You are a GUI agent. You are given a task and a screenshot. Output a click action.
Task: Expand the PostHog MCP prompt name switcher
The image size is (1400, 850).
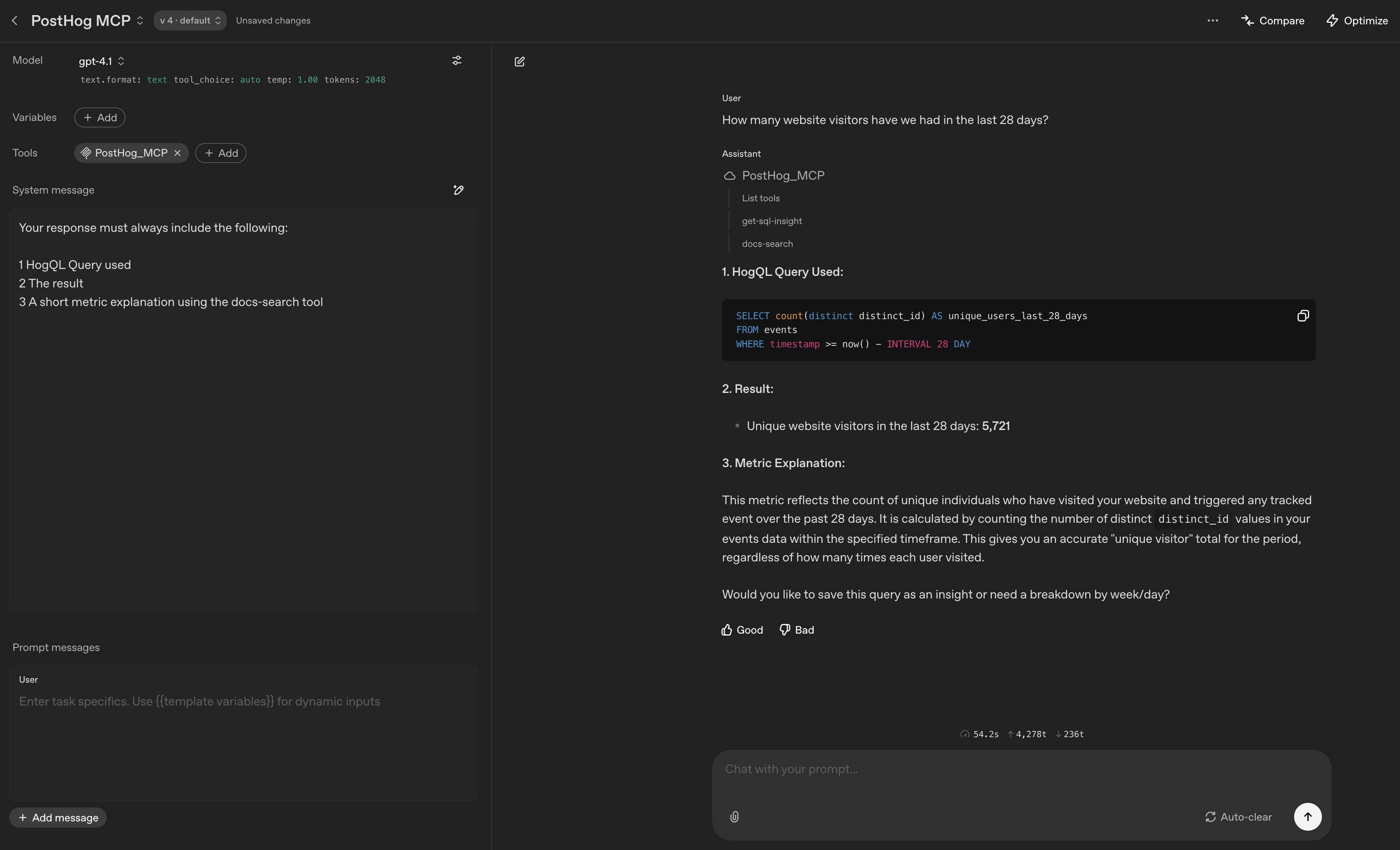(140, 20)
